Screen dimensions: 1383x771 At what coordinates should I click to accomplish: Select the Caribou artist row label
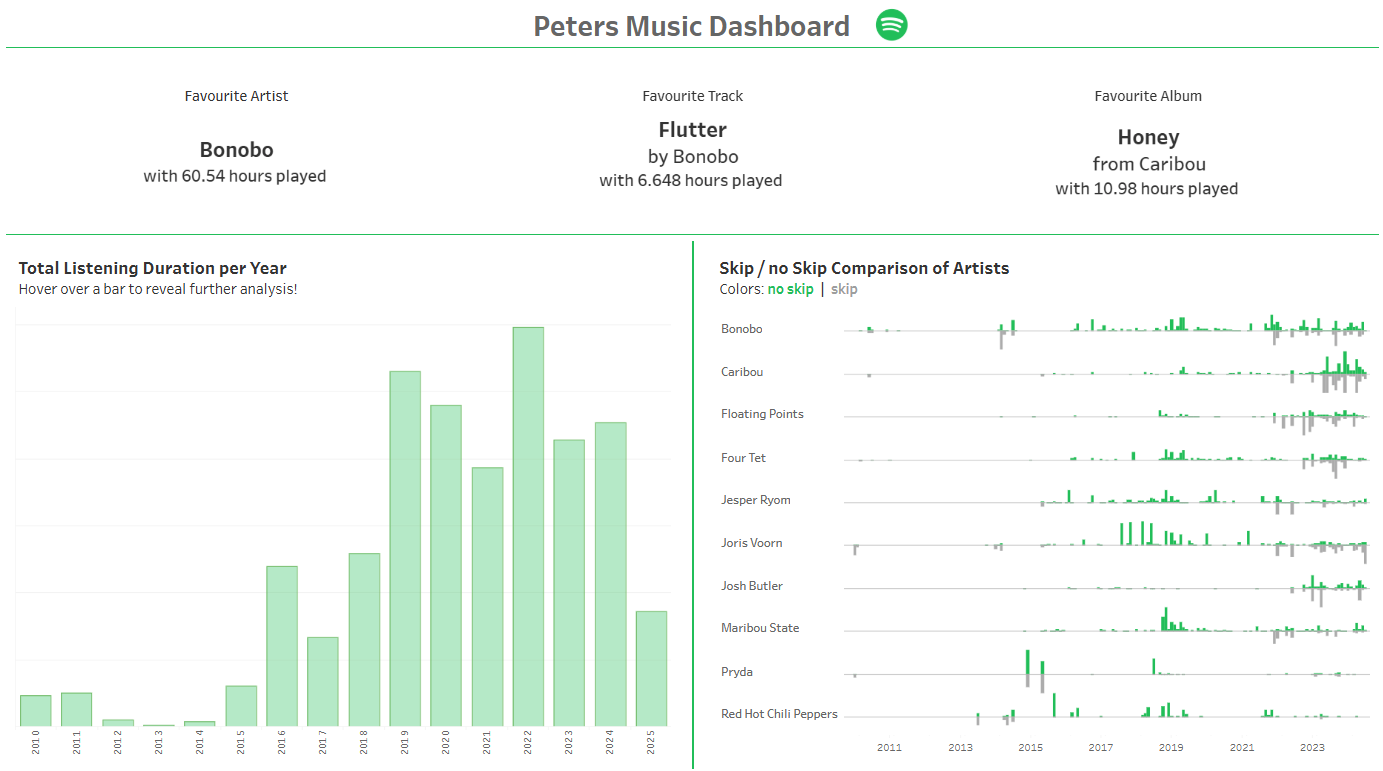(x=742, y=372)
